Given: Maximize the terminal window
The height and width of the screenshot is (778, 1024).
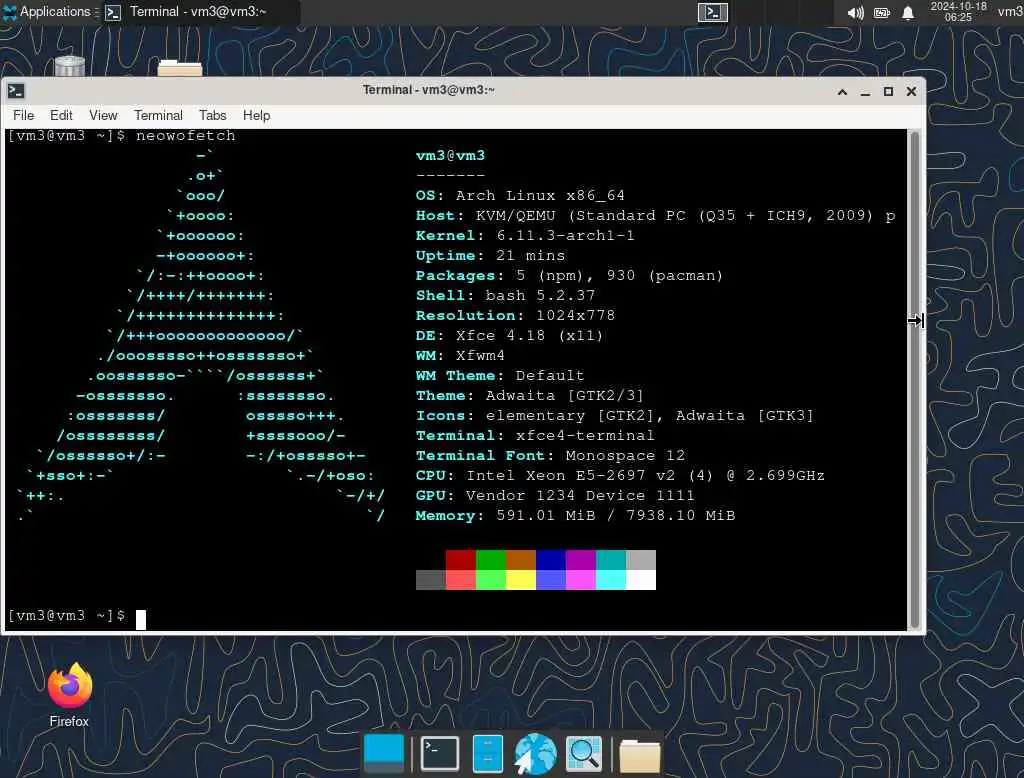Looking at the screenshot, I should coord(888,92).
